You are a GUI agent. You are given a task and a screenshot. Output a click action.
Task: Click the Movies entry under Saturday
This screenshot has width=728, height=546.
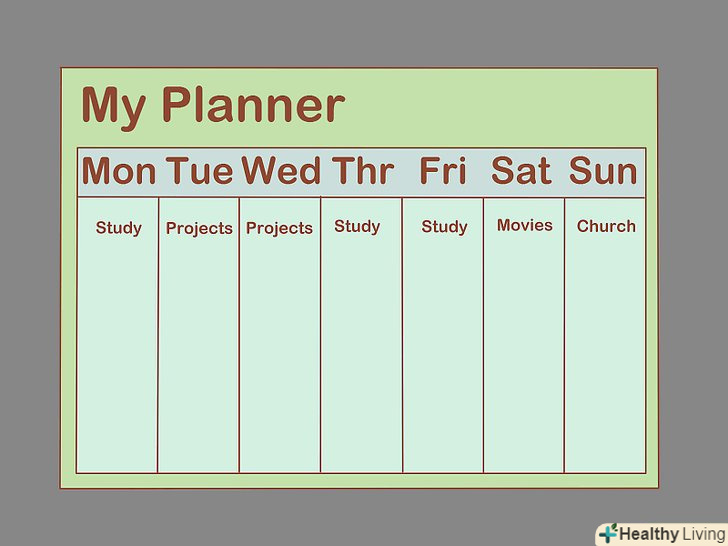525,225
